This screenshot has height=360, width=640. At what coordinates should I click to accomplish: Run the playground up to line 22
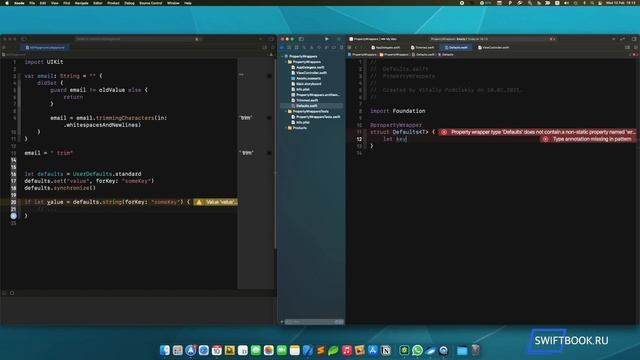(x=13, y=216)
